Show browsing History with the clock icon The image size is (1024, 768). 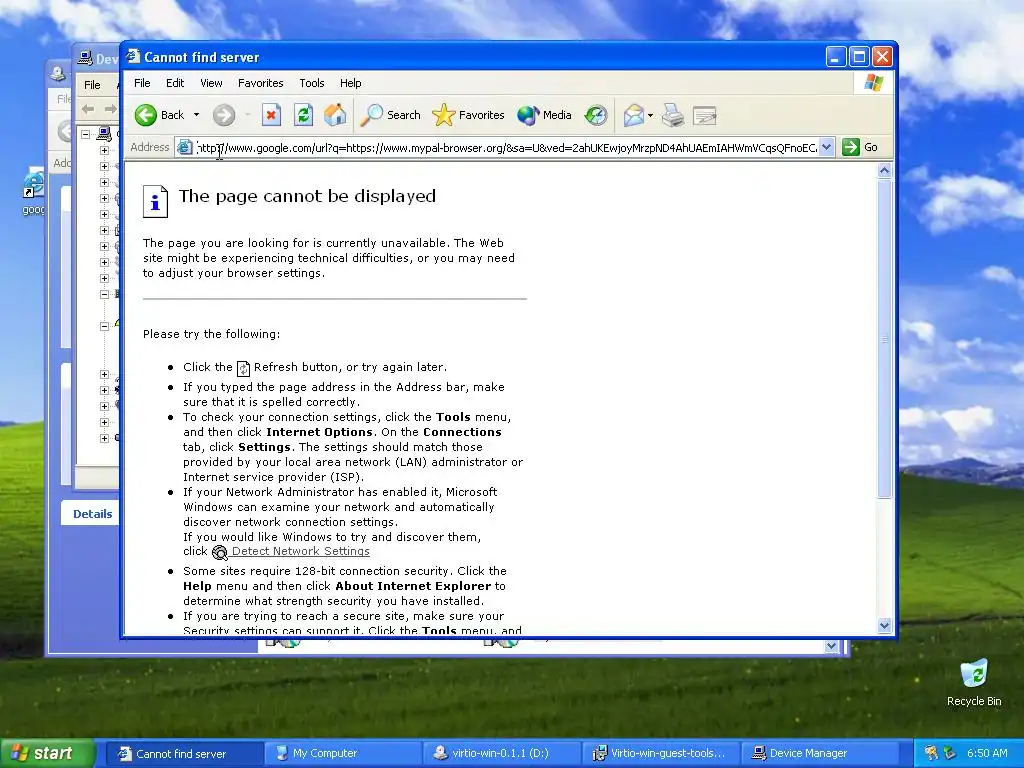click(596, 115)
